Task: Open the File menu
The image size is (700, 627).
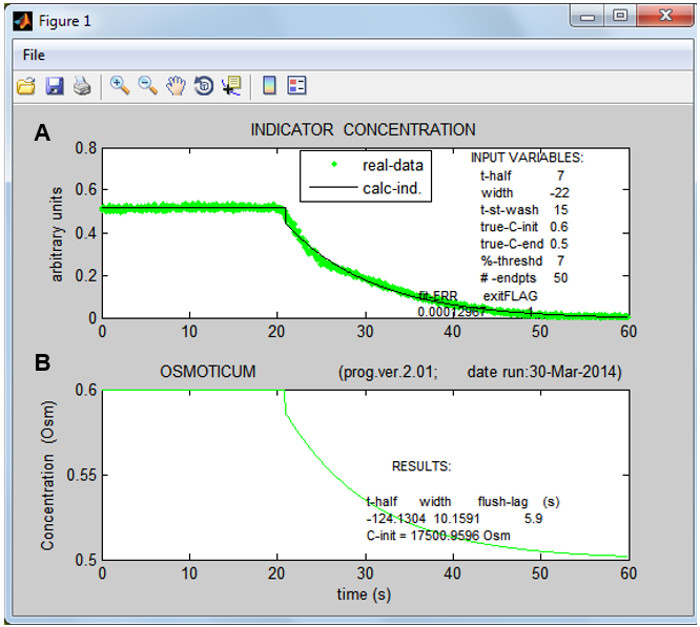Action: (33, 55)
